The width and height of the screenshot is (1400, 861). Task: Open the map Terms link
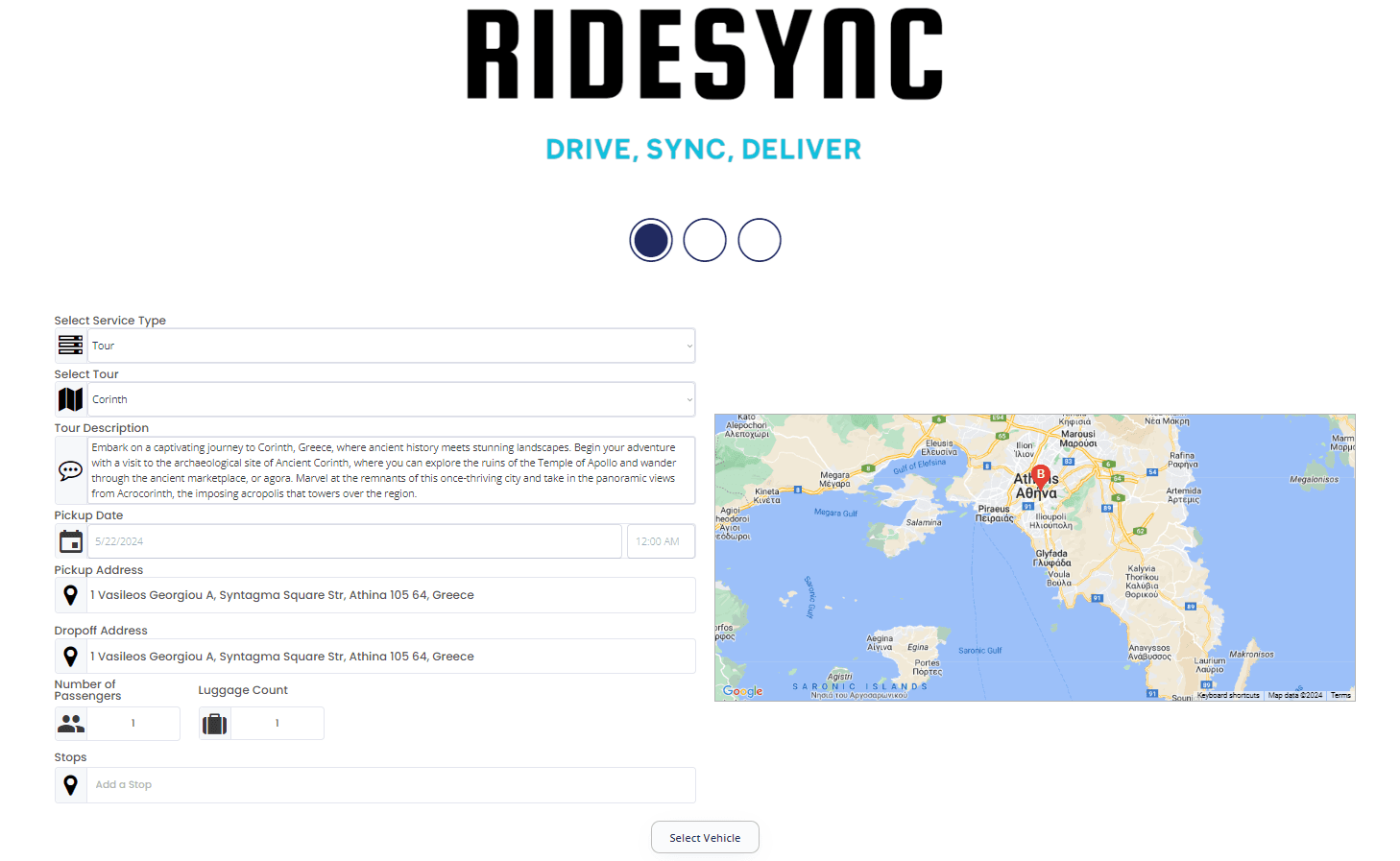[x=1340, y=694]
